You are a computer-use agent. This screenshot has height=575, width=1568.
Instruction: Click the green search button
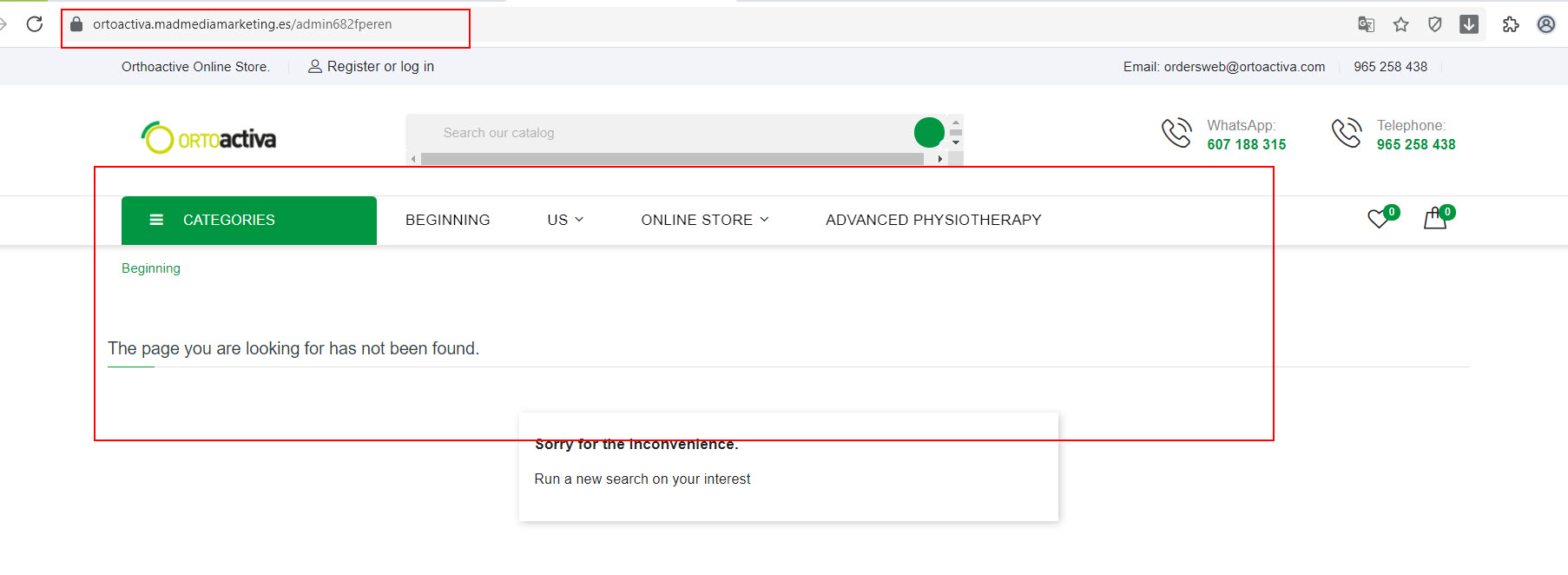pyautogui.click(x=929, y=132)
